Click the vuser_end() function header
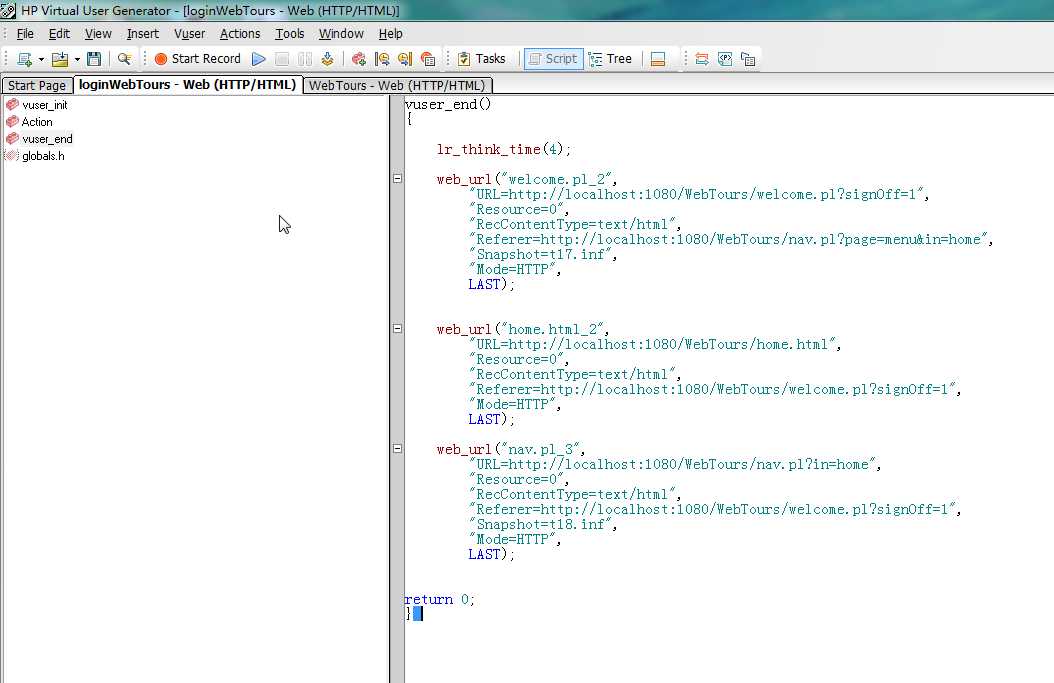 tap(448, 104)
